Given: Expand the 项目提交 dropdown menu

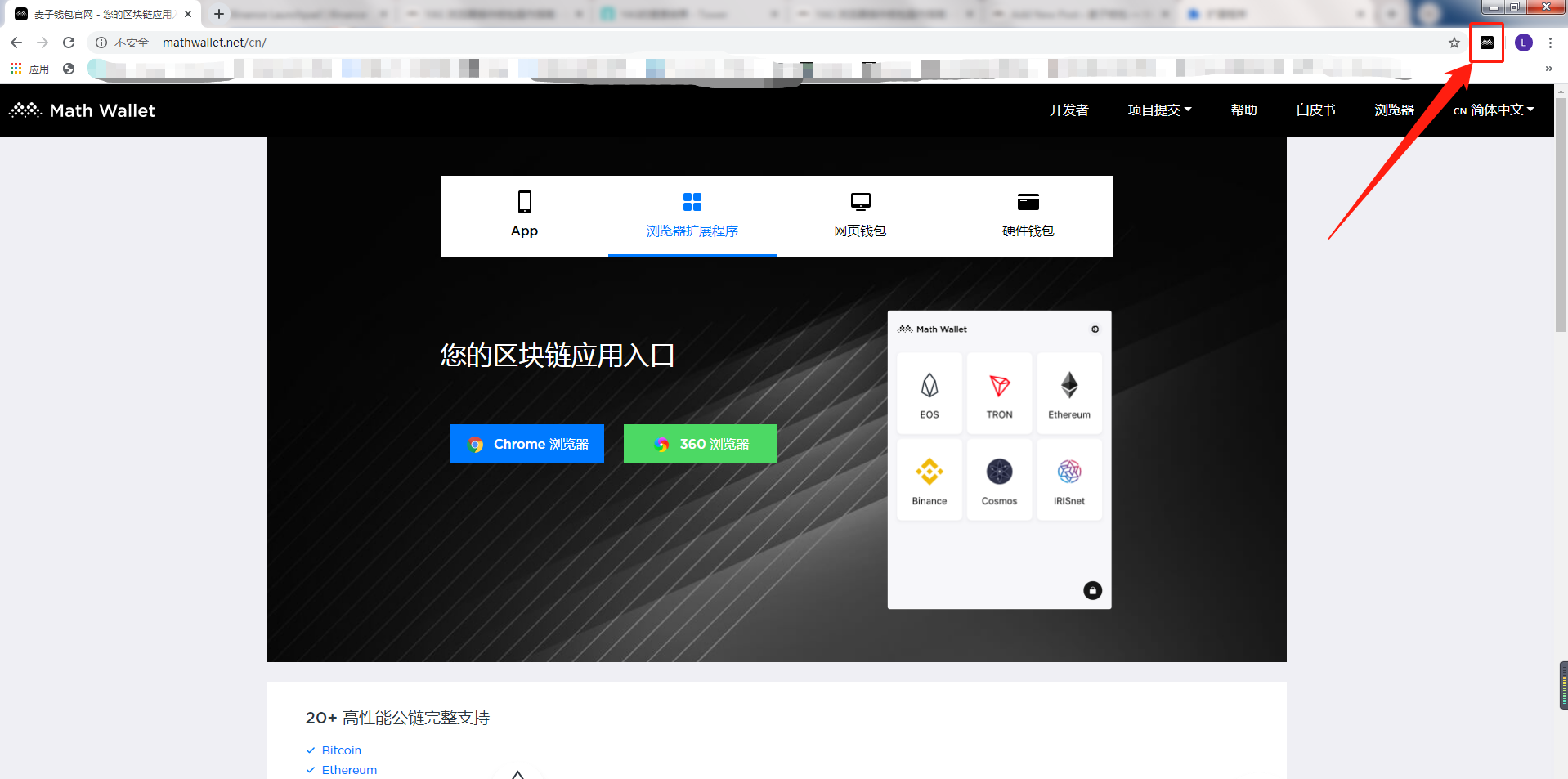Looking at the screenshot, I should pyautogui.click(x=1160, y=110).
